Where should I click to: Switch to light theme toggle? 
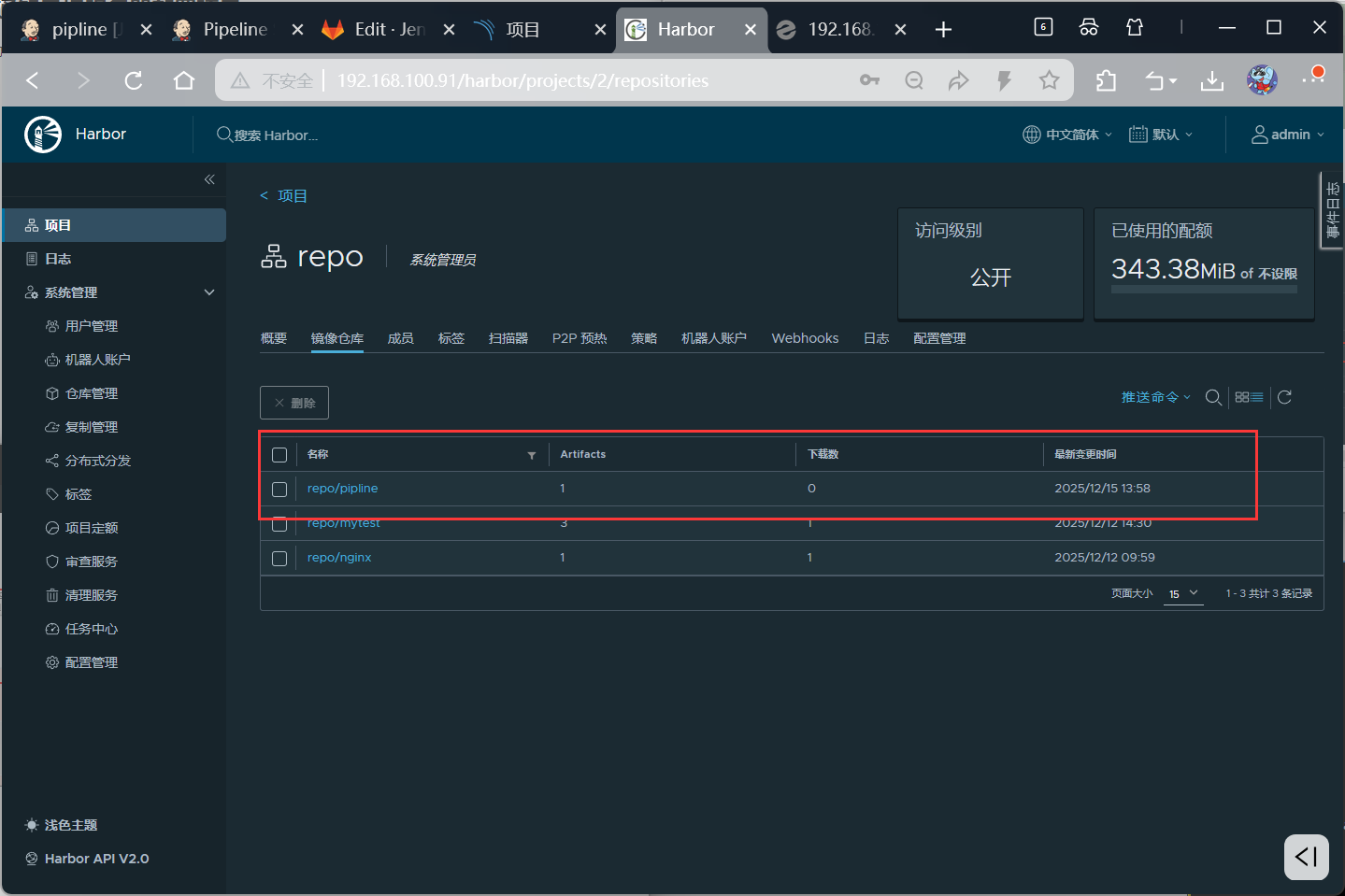point(61,825)
